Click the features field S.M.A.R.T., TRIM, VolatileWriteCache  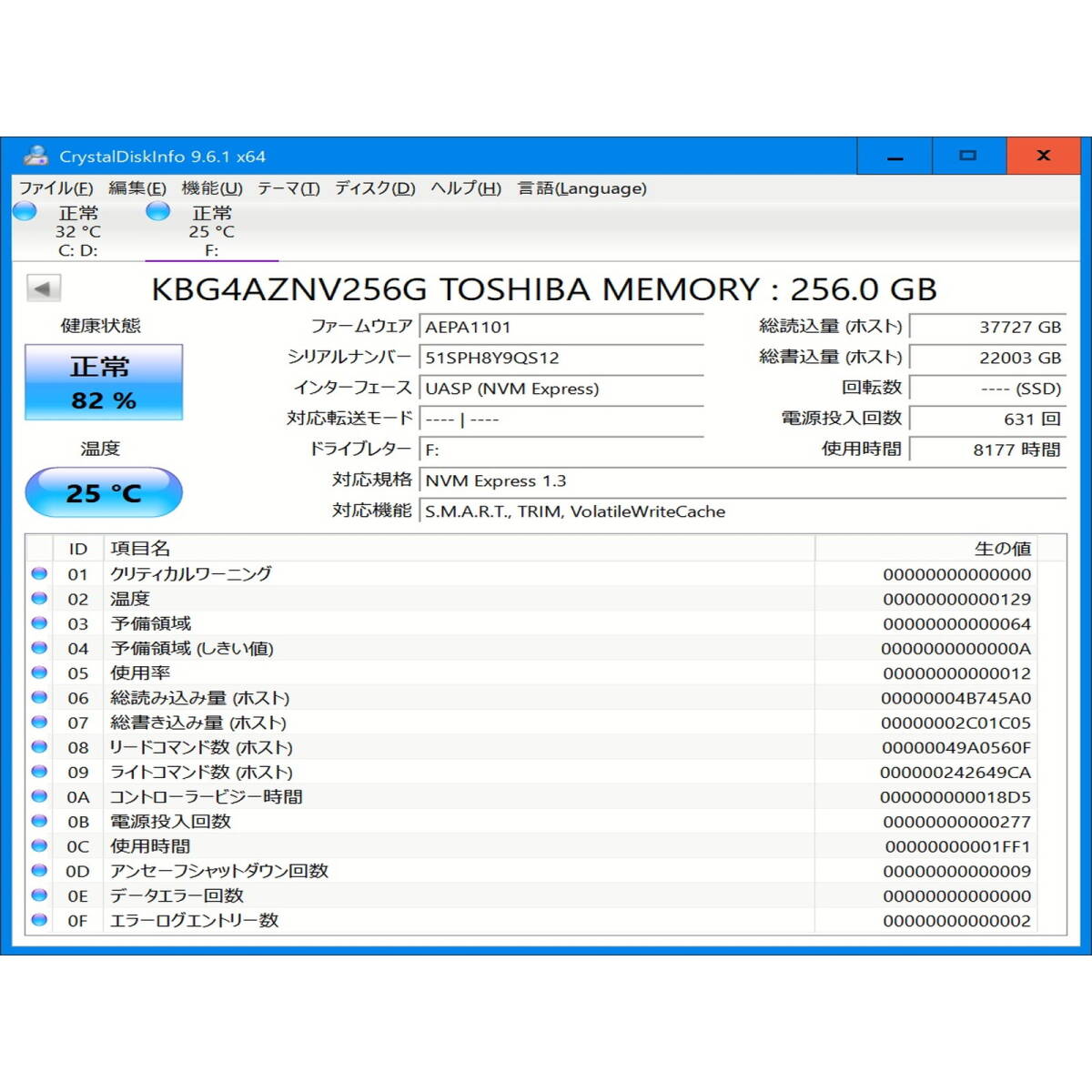point(743,511)
